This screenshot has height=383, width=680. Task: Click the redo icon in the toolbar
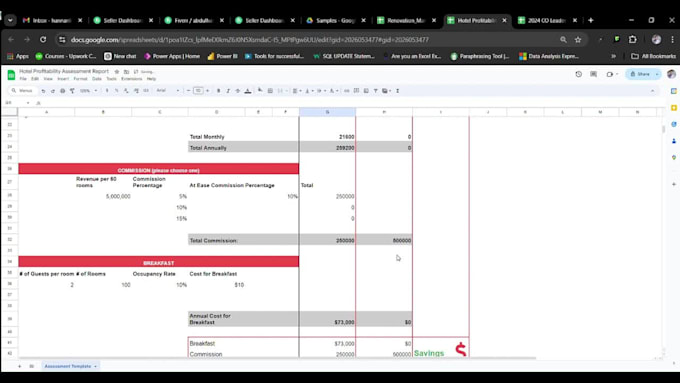[x=53, y=91]
